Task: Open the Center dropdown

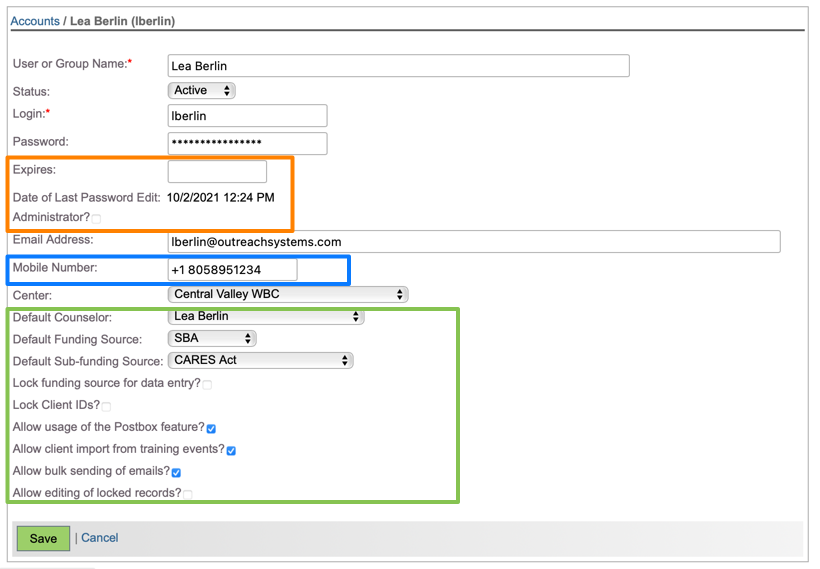Action: [288, 295]
